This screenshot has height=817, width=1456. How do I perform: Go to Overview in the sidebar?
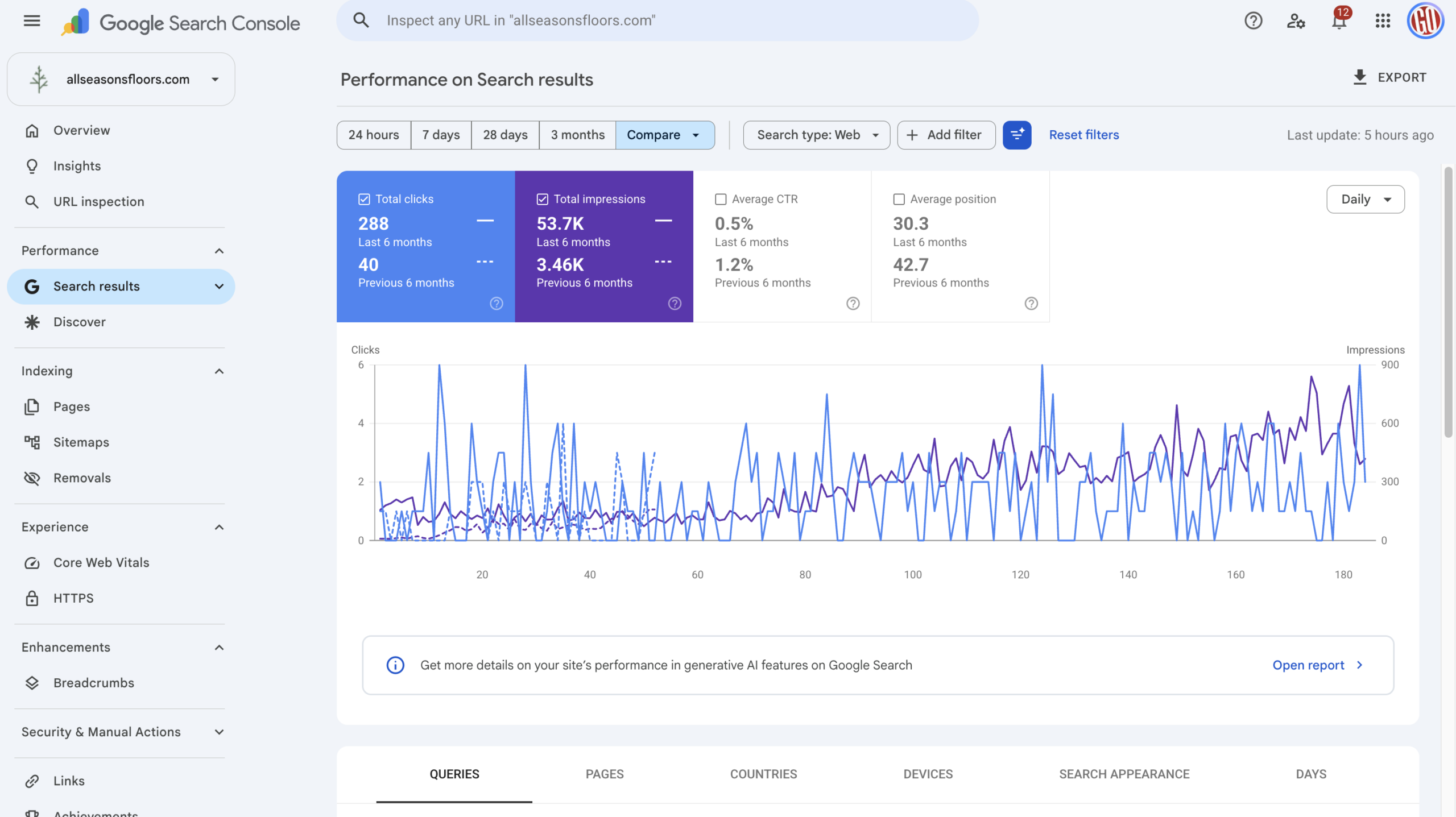click(x=121, y=130)
